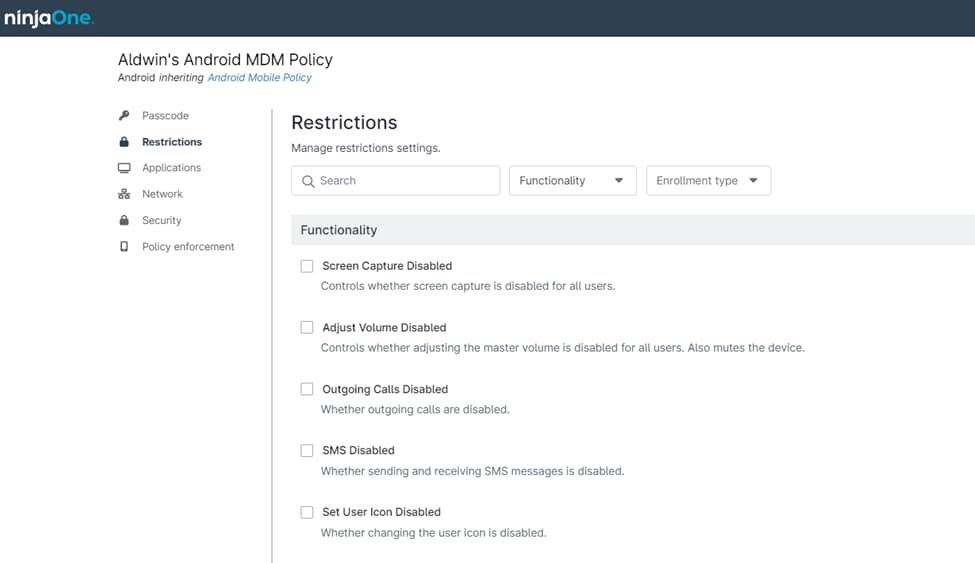The width and height of the screenshot is (975, 563).
Task: Click the padlock icon next to Restrictions
Action: pyautogui.click(x=124, y=142)
